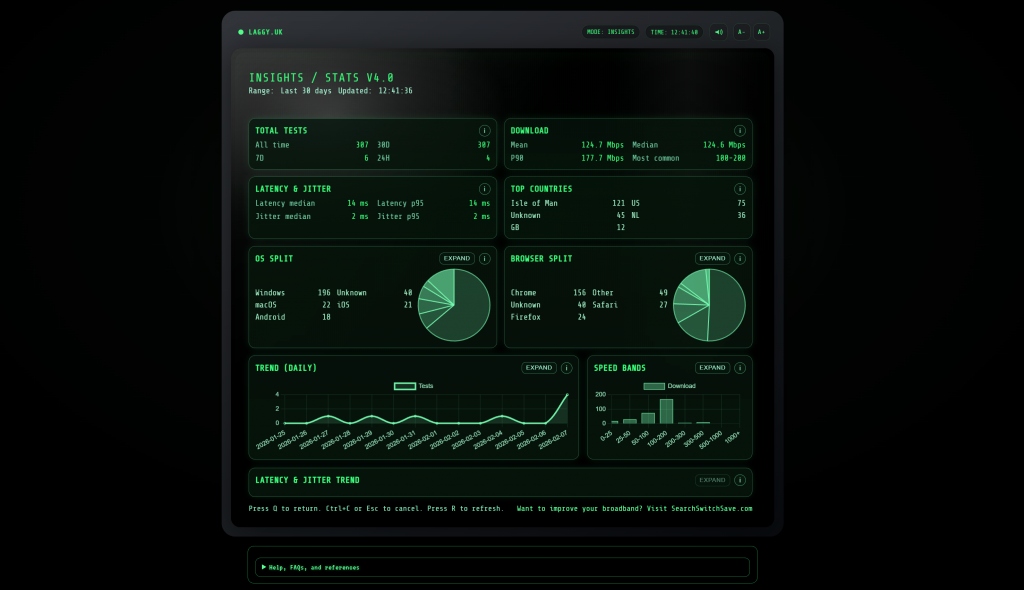Increase font size with A+ button
Image resolution: width=1024 pixels, height=590 pixels.
(x=761, y=32)
